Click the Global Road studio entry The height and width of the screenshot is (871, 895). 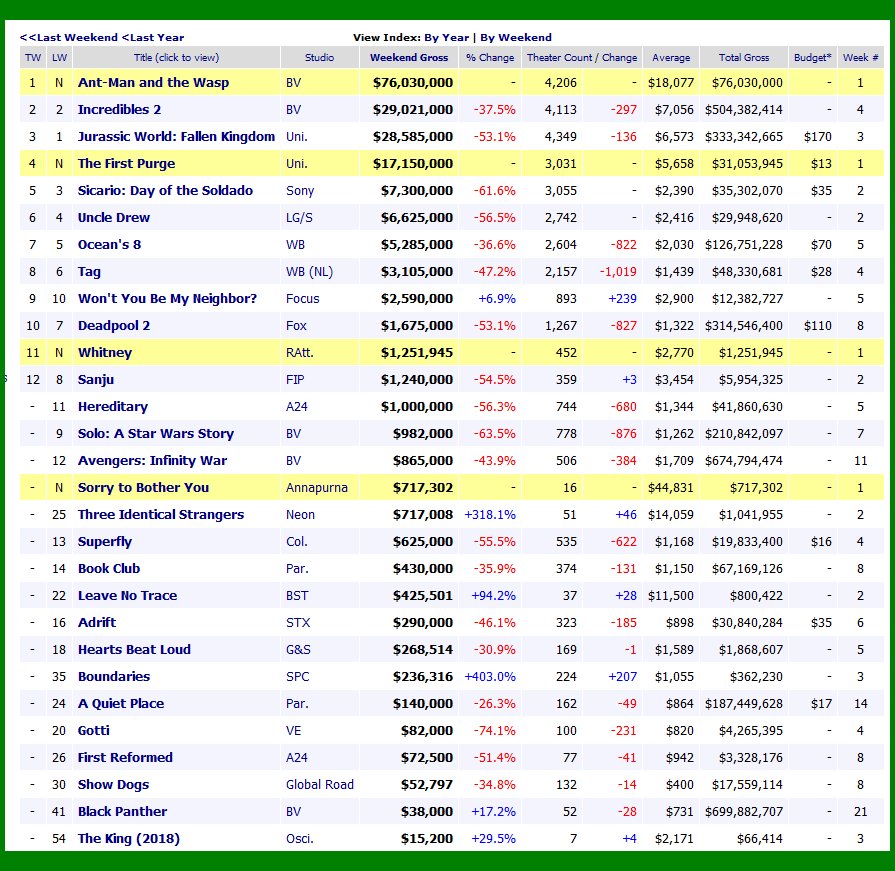(320, 785)
